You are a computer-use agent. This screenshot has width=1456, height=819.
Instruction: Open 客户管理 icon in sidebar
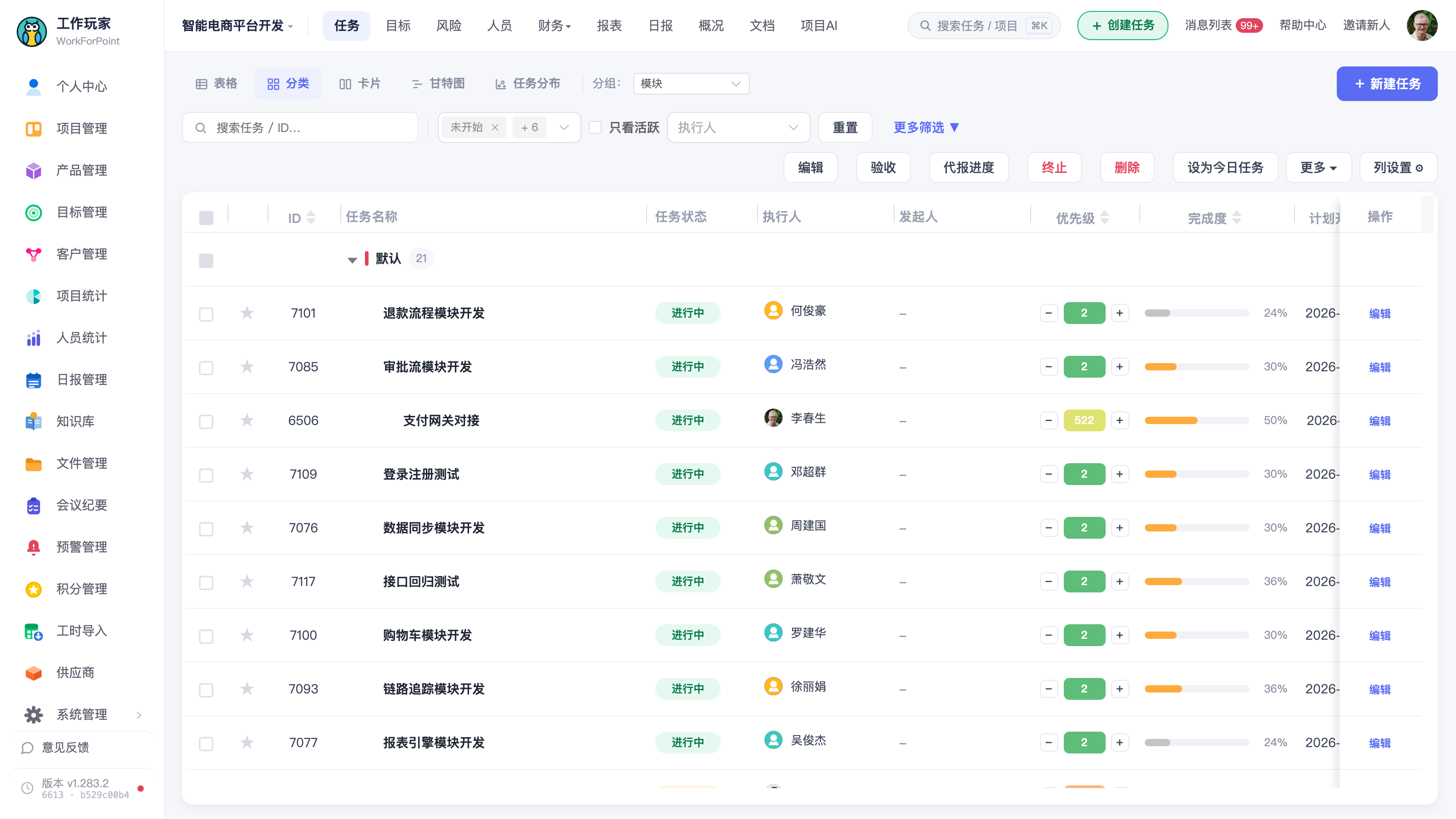pyautogui.click(x=33, y=254)
